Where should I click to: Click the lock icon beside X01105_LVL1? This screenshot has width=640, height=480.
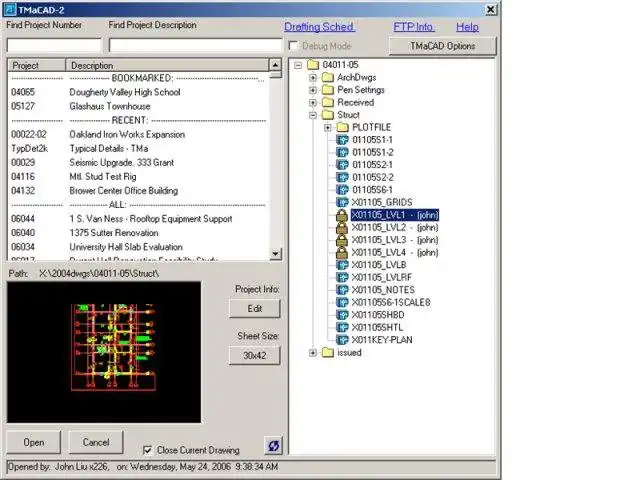[x=342, y=215]
